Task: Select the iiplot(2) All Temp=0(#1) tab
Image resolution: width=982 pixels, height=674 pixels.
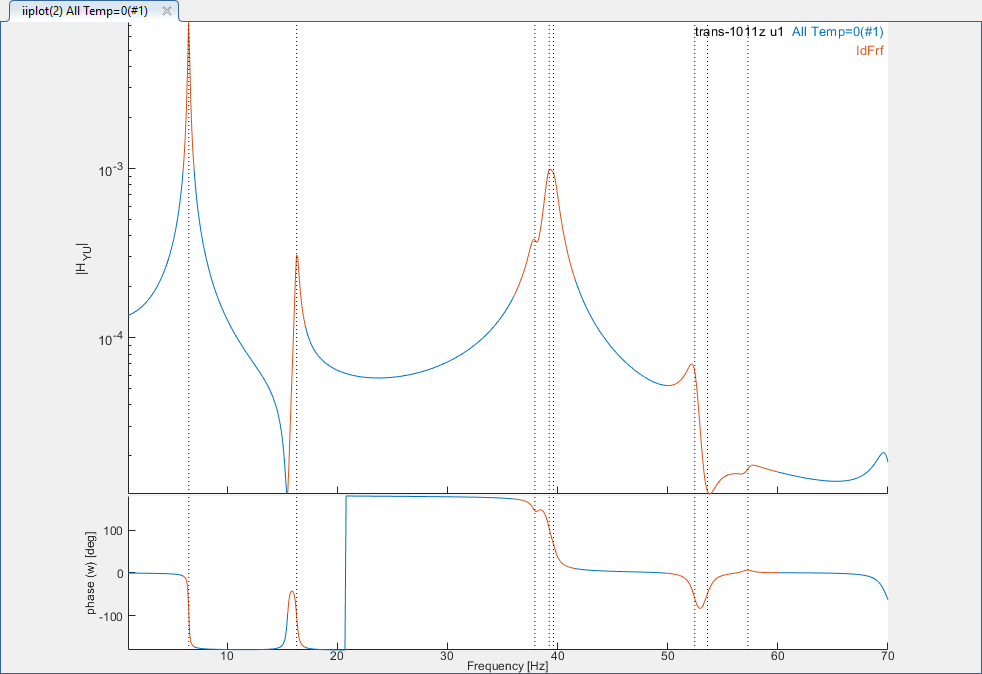Action: pyautogui.click(x=84, y=10)
